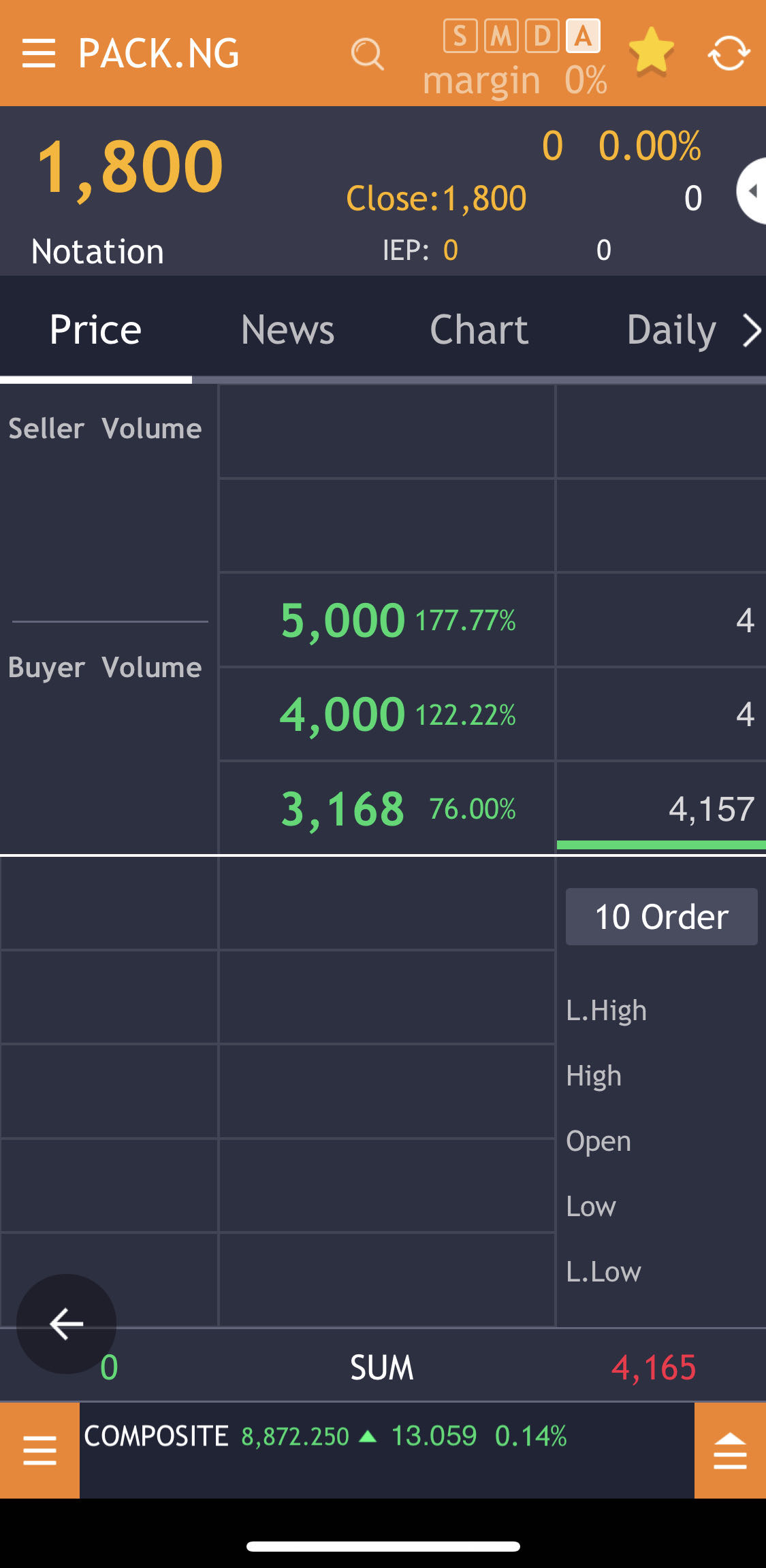Tap the D indicator box
This screenshot has width=766, height=1568.
tap(542, 36)
